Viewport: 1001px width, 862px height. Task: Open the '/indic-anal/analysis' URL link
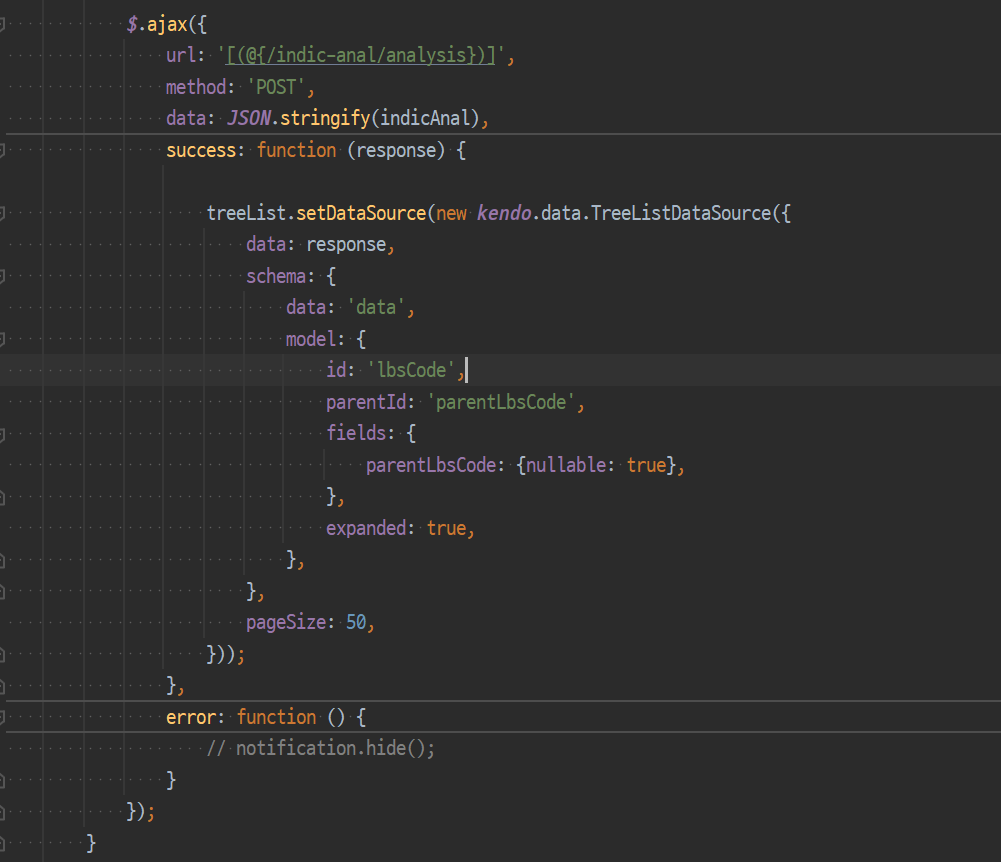[x=361, y=56]
